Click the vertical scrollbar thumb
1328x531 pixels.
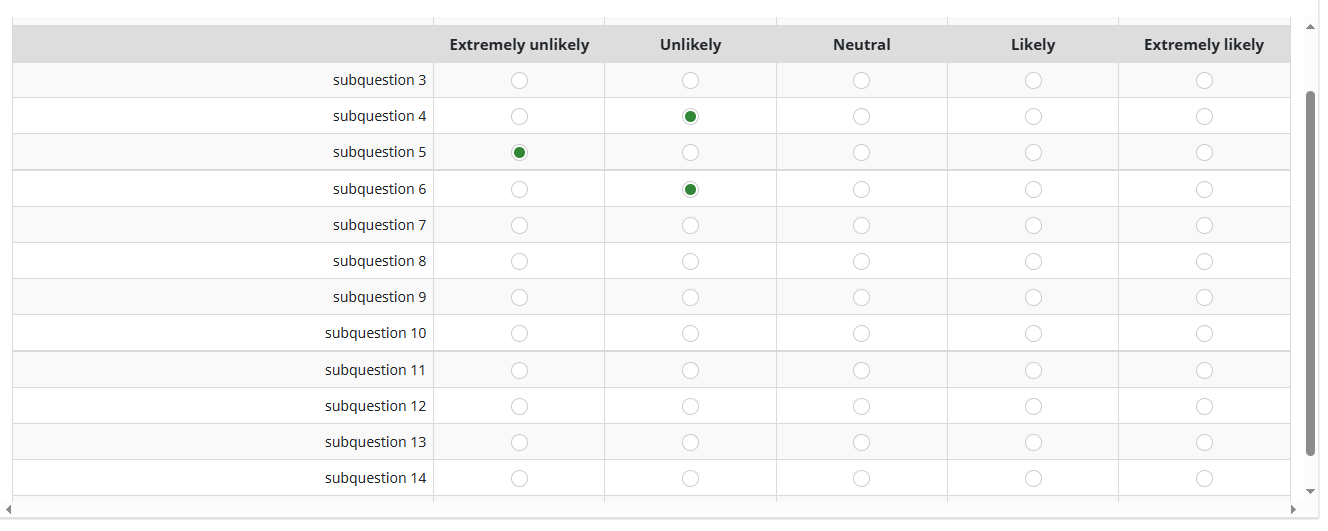[1311, 272]
